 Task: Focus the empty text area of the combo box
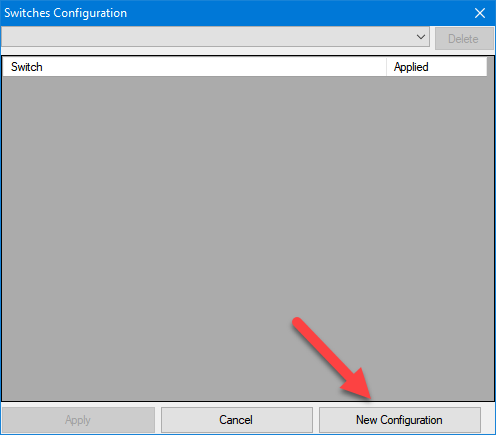207,37
